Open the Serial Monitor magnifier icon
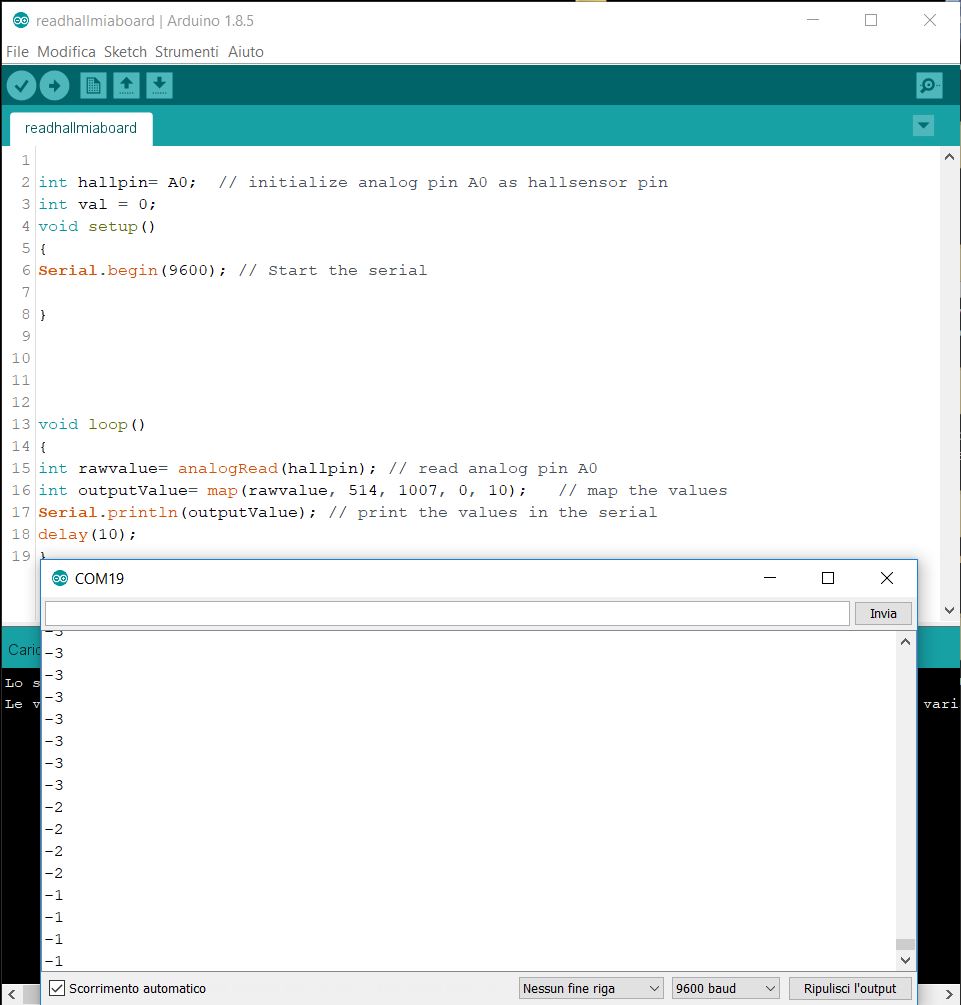Viewport: 961px width, 1005px height. pos(929,85)
